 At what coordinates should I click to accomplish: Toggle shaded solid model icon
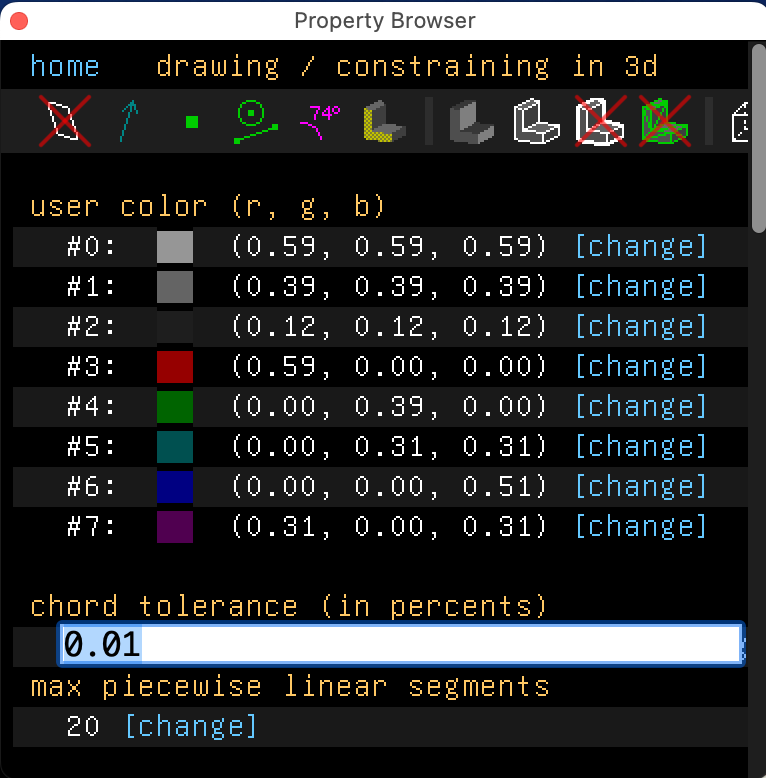471,121
